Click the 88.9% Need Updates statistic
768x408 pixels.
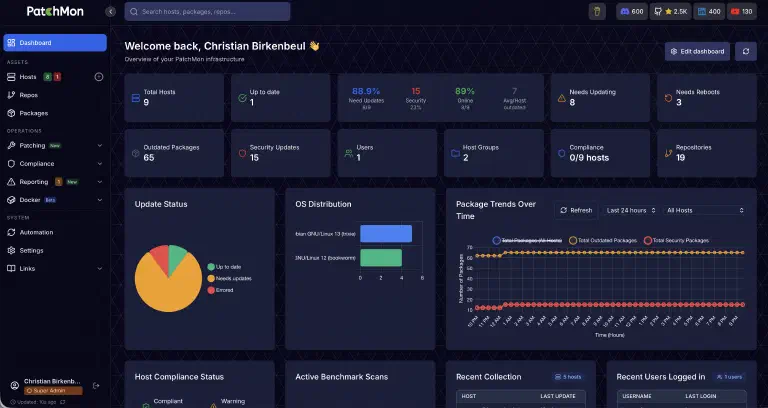(x=366, y=97)
